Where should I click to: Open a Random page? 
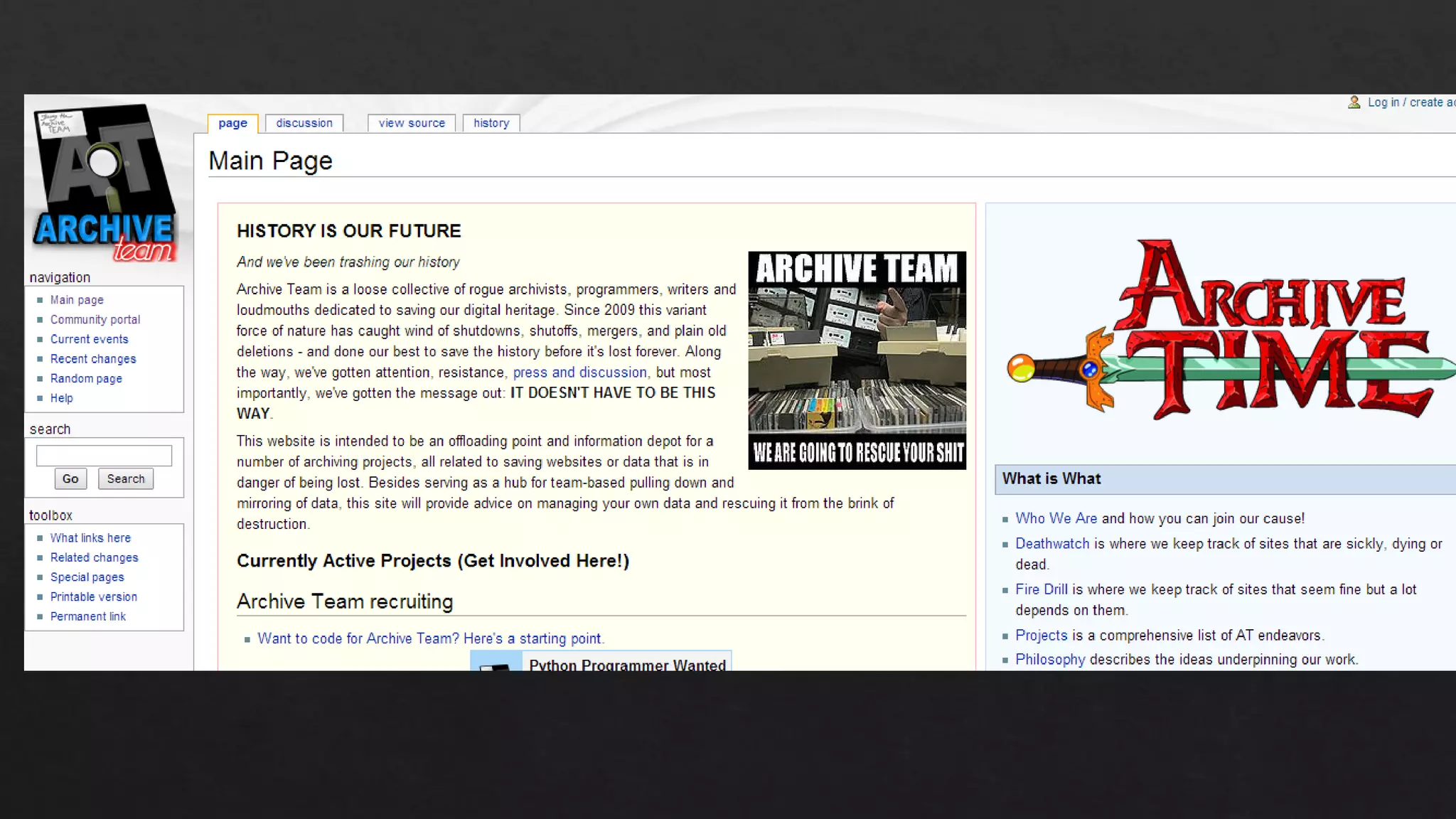(x=86, y=379)
